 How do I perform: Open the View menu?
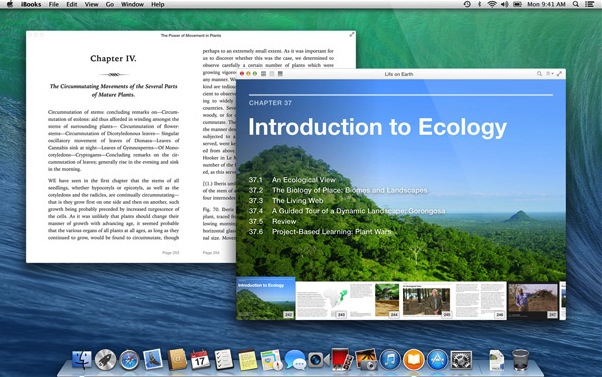[x=91, y=4]
